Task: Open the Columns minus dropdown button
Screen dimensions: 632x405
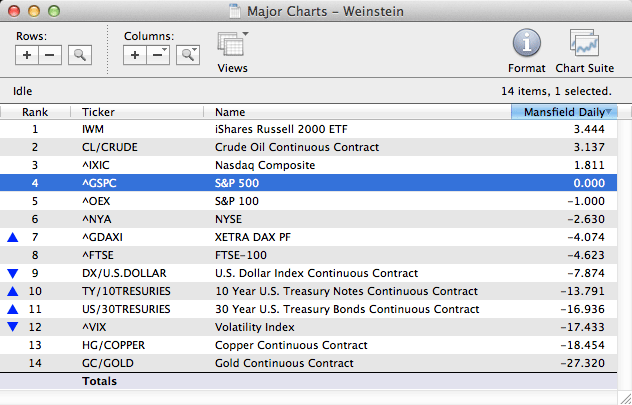Action: 158,54
